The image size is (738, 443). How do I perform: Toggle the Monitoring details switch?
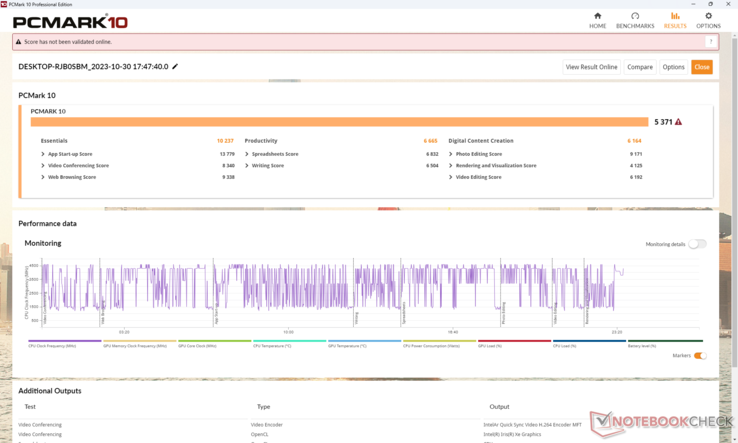click(x=696, y=244)
